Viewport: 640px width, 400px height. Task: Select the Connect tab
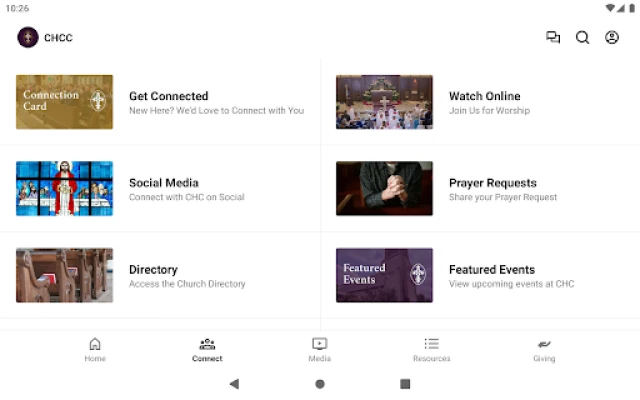point(207,349)
